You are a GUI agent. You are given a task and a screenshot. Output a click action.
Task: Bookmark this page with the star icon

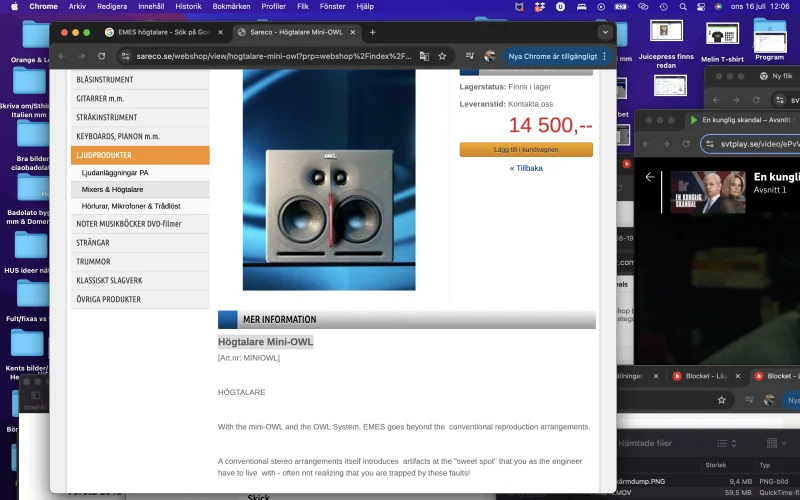[x=442, y=56]
